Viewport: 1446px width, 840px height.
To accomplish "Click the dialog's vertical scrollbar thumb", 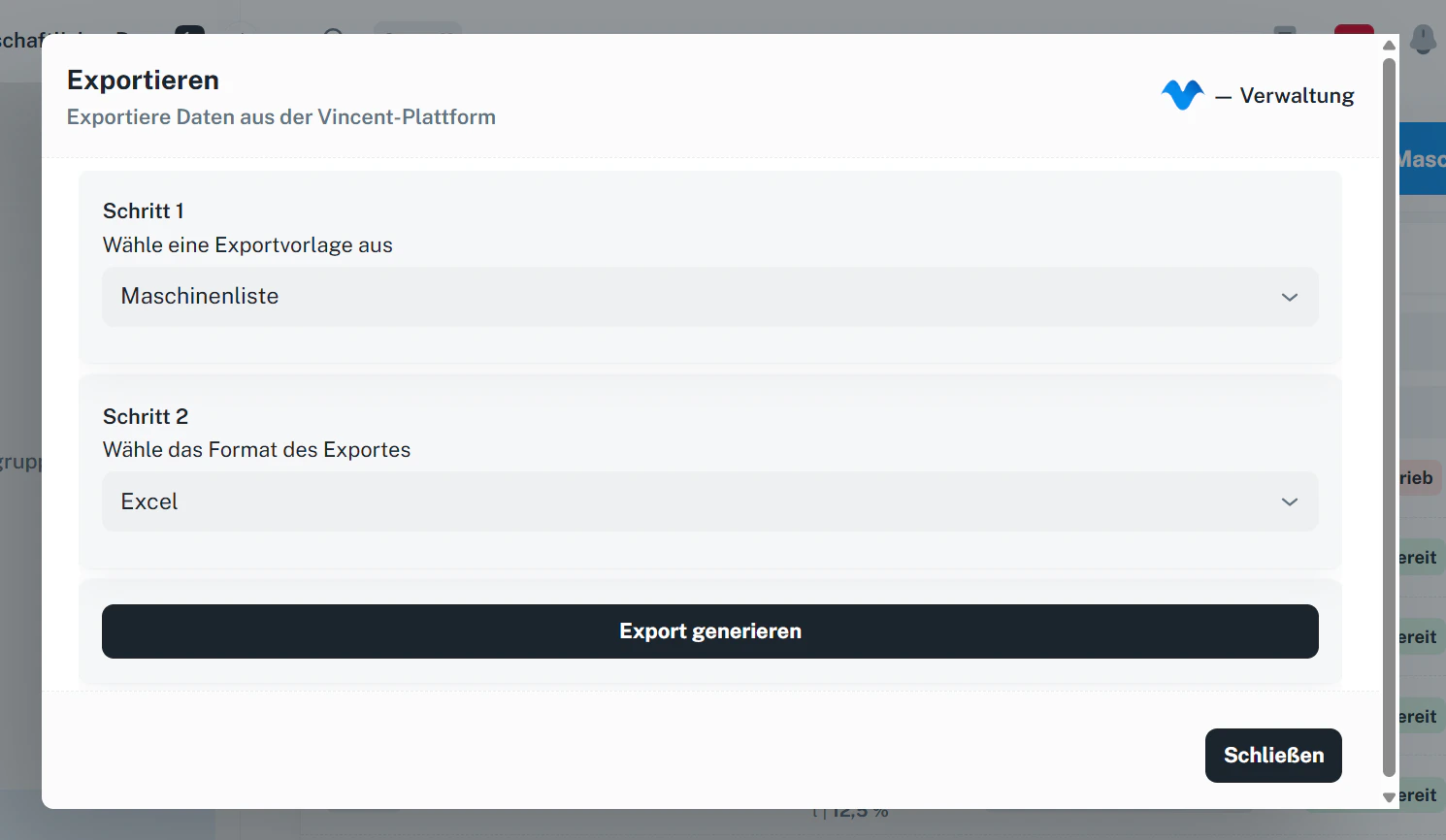I will [1389, 417].
